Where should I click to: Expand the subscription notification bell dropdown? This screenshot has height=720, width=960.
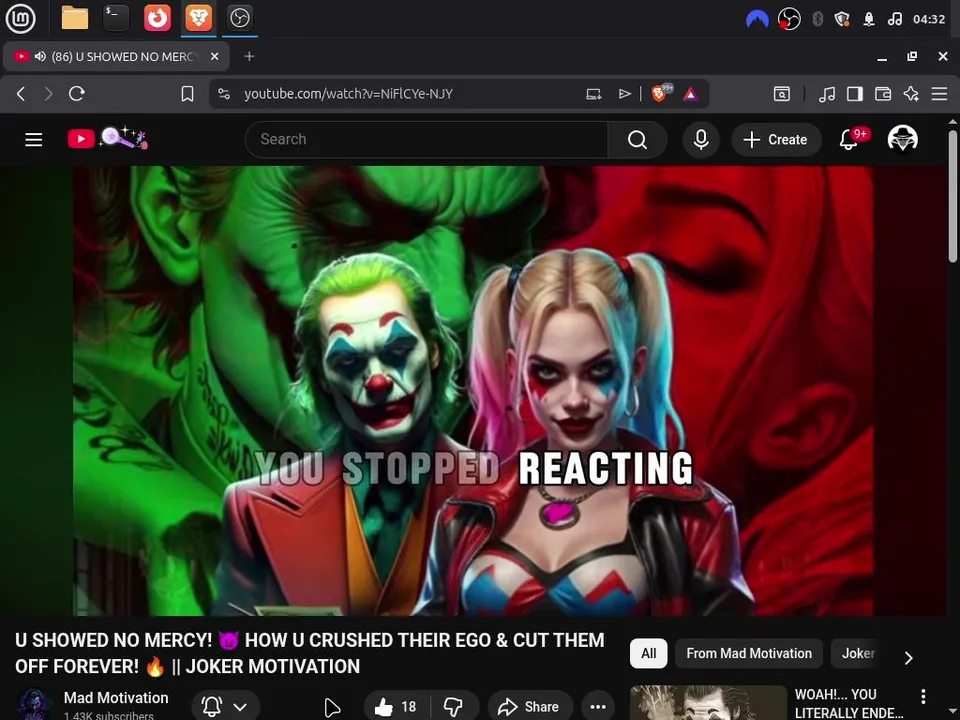point(225,707)
